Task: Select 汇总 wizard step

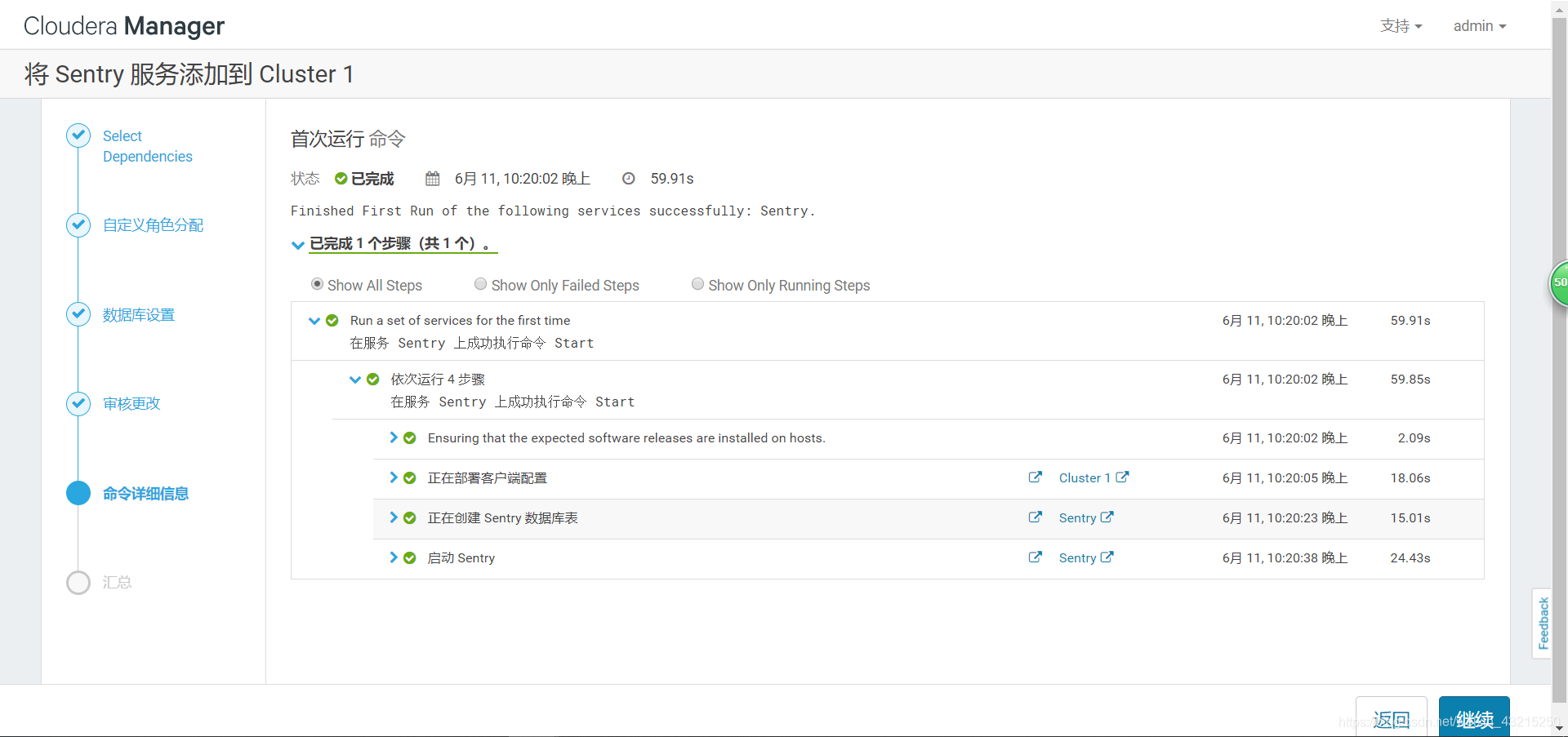Action: coord(117,583)
